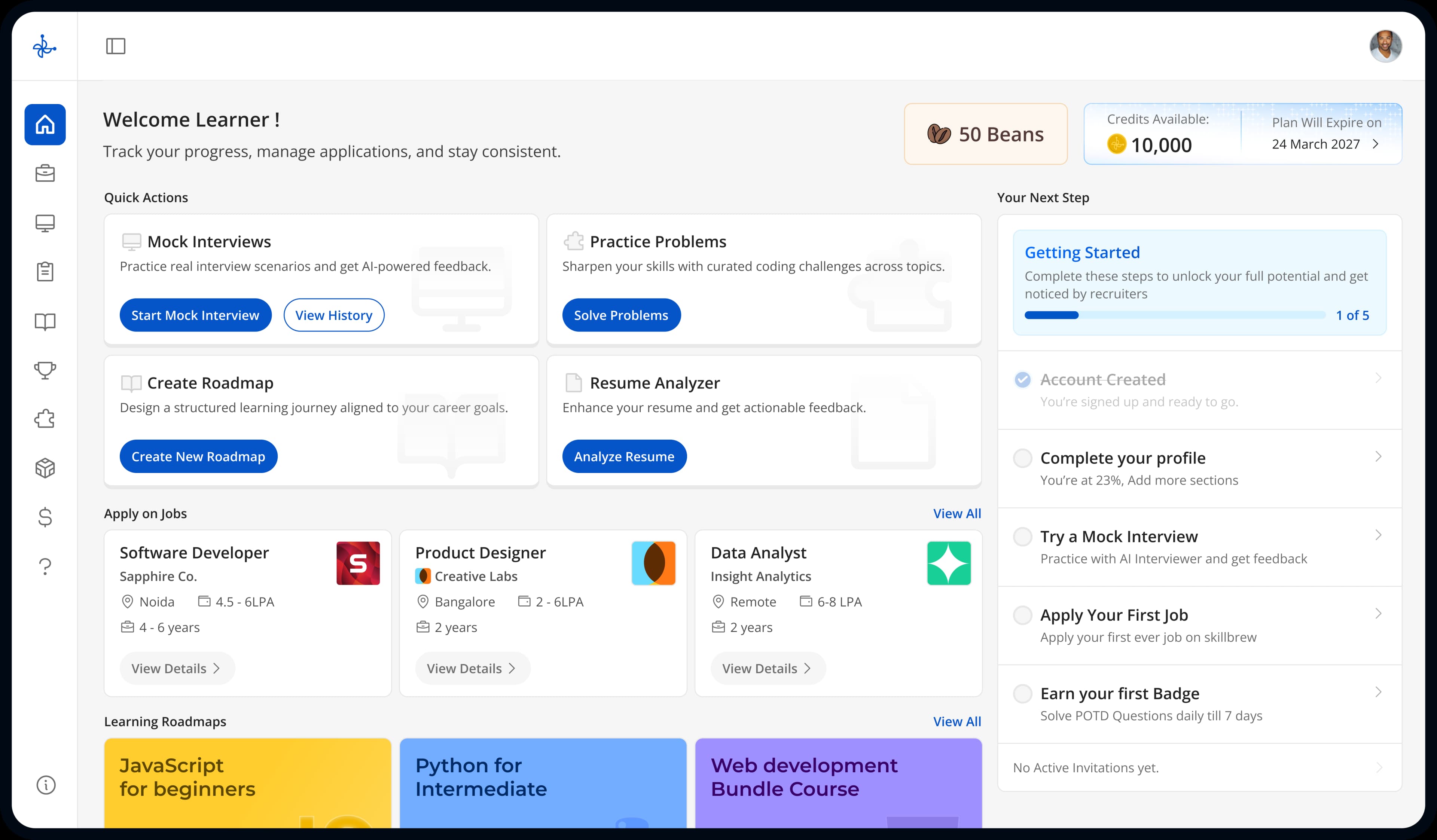This screenshot has width=1437, height=840.
Task: Click the monitor icon beside Mock Interviews
Action: pos(131,242)
